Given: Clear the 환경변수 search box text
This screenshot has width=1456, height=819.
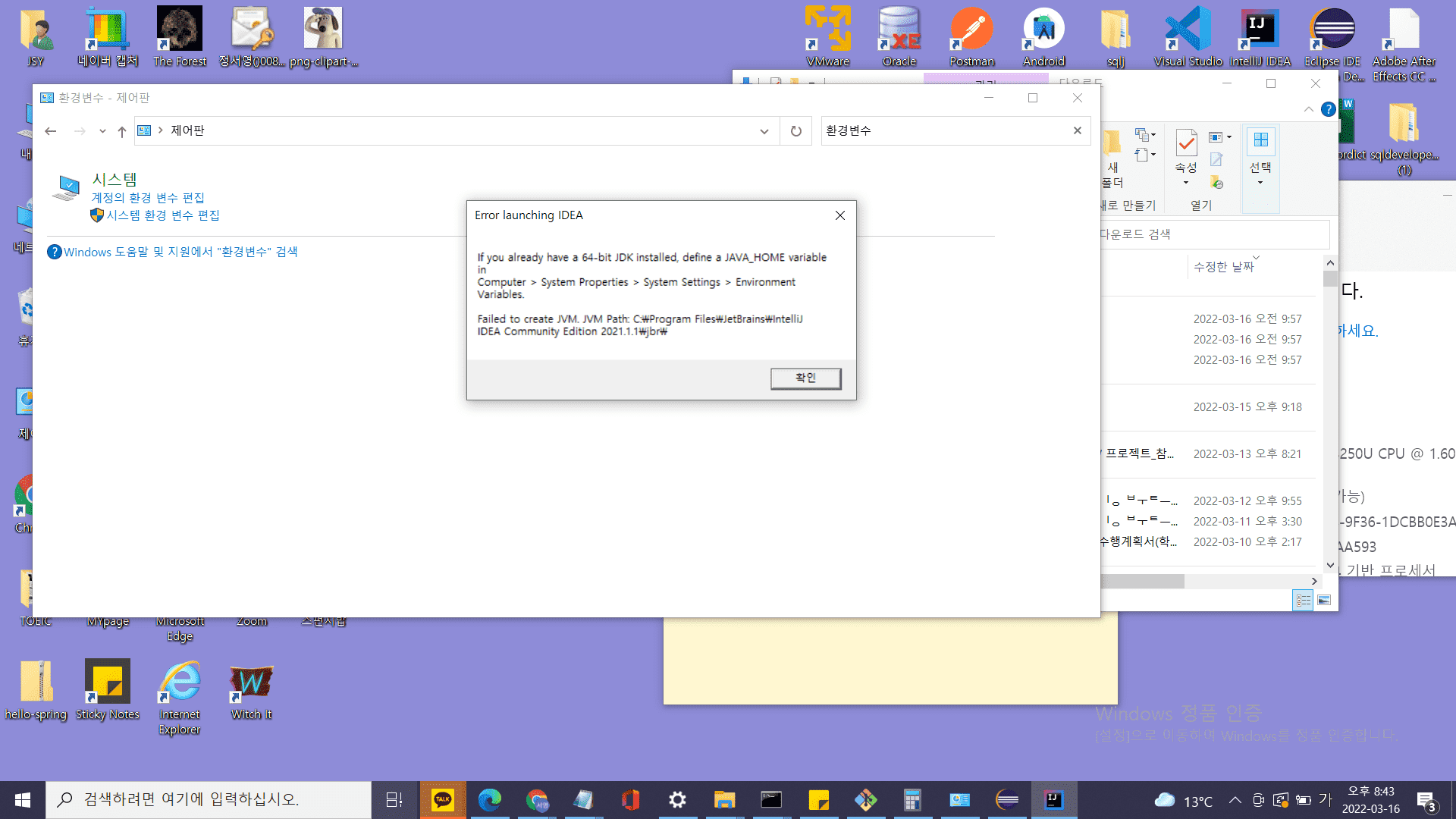Looking at the screenshot, I should click(1077, 130).
